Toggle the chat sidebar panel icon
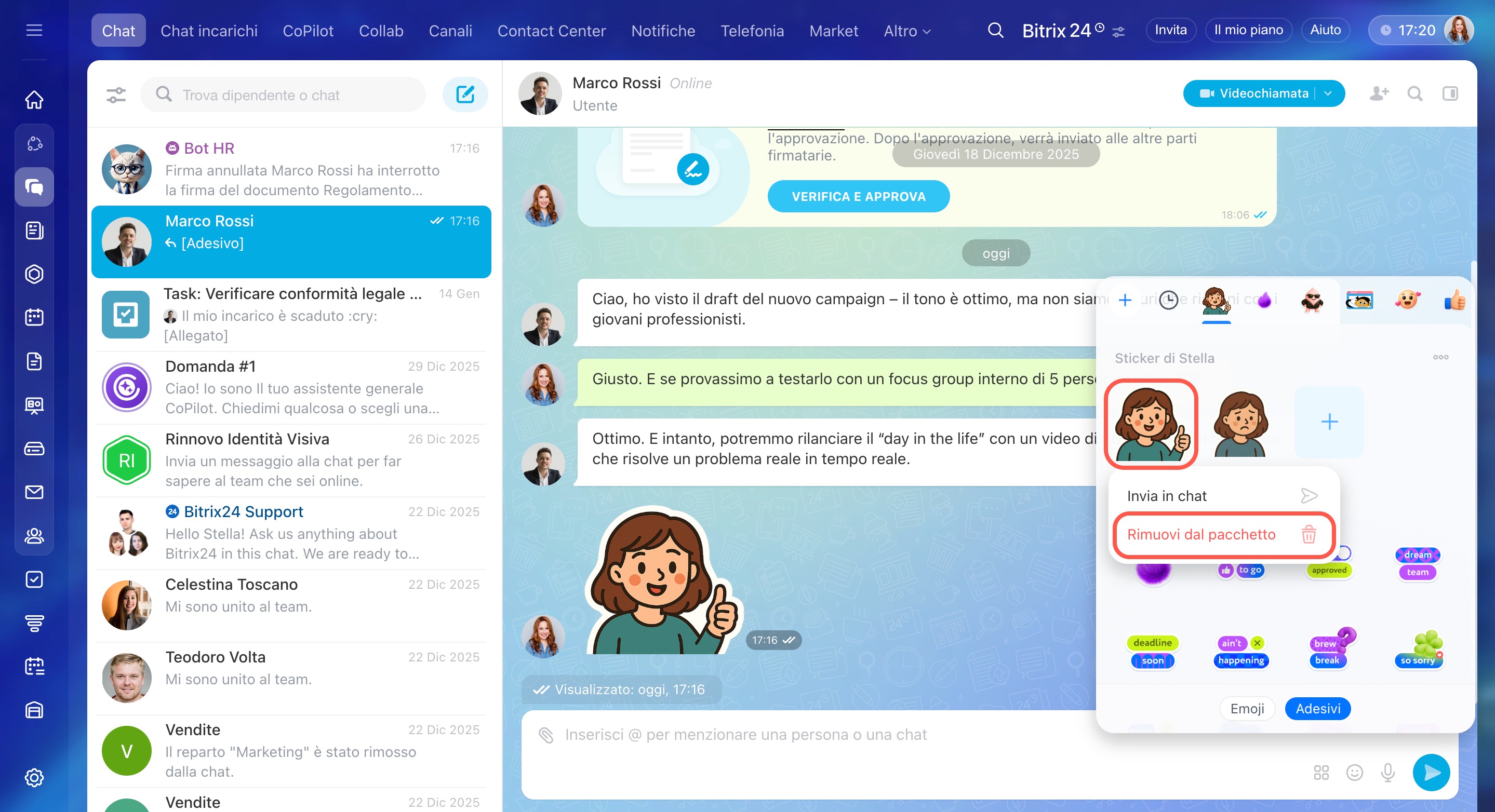Image resolution: width=1495 pixels, height=812 pixels. coord(1450,93)
